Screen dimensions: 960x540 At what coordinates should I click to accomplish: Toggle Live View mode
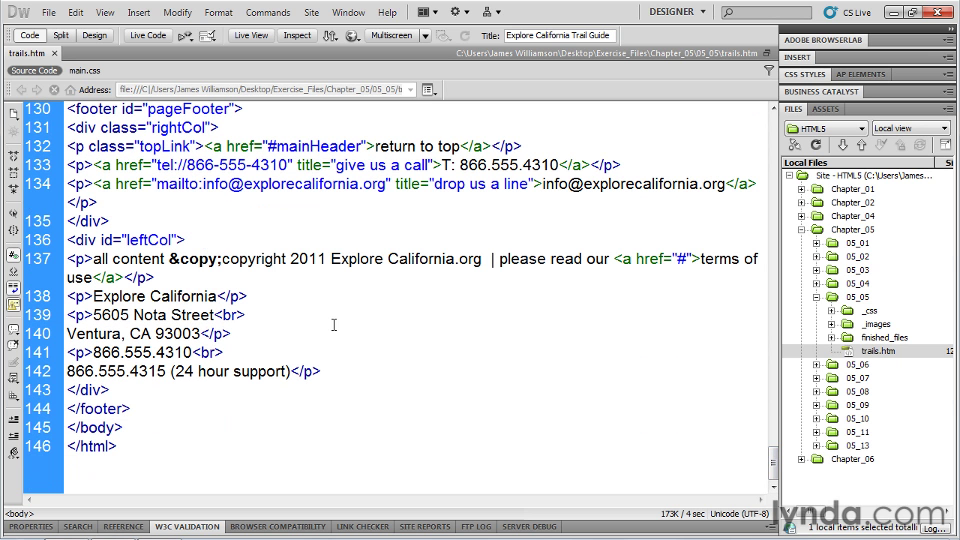tap(251, 36)
